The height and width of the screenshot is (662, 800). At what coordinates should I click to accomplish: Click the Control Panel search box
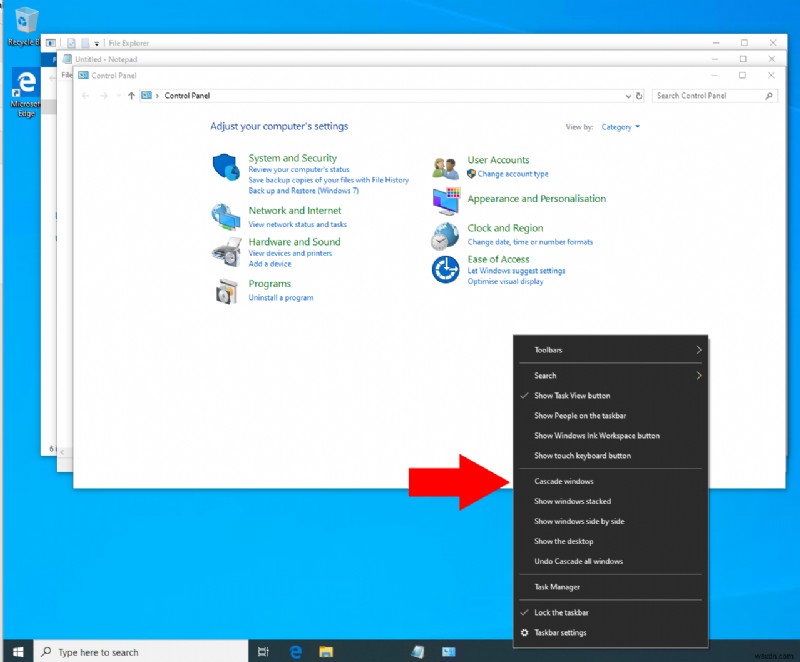point(712,95)
